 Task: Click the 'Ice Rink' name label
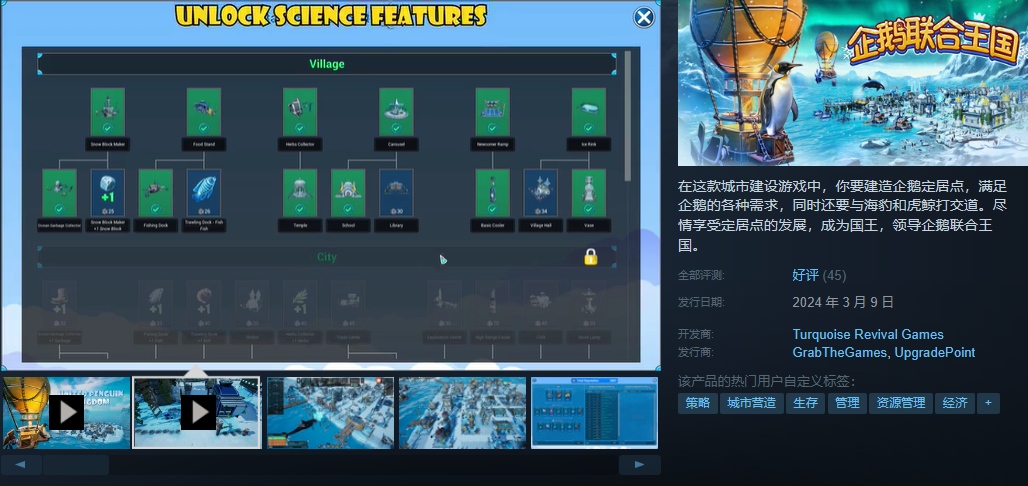589,144
